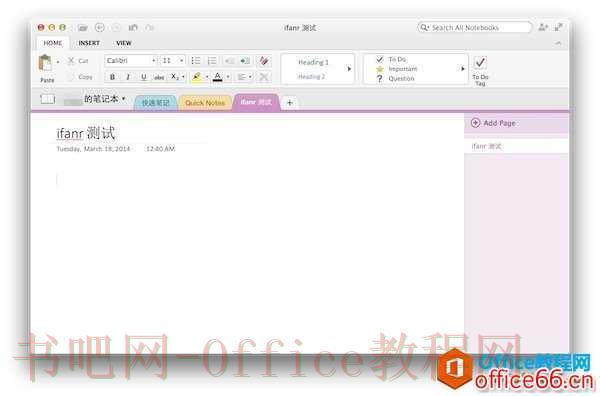Click the back navigation arrow
This screenshot has height=396, width=600.
pyautogui.click(x=99, y=28)
